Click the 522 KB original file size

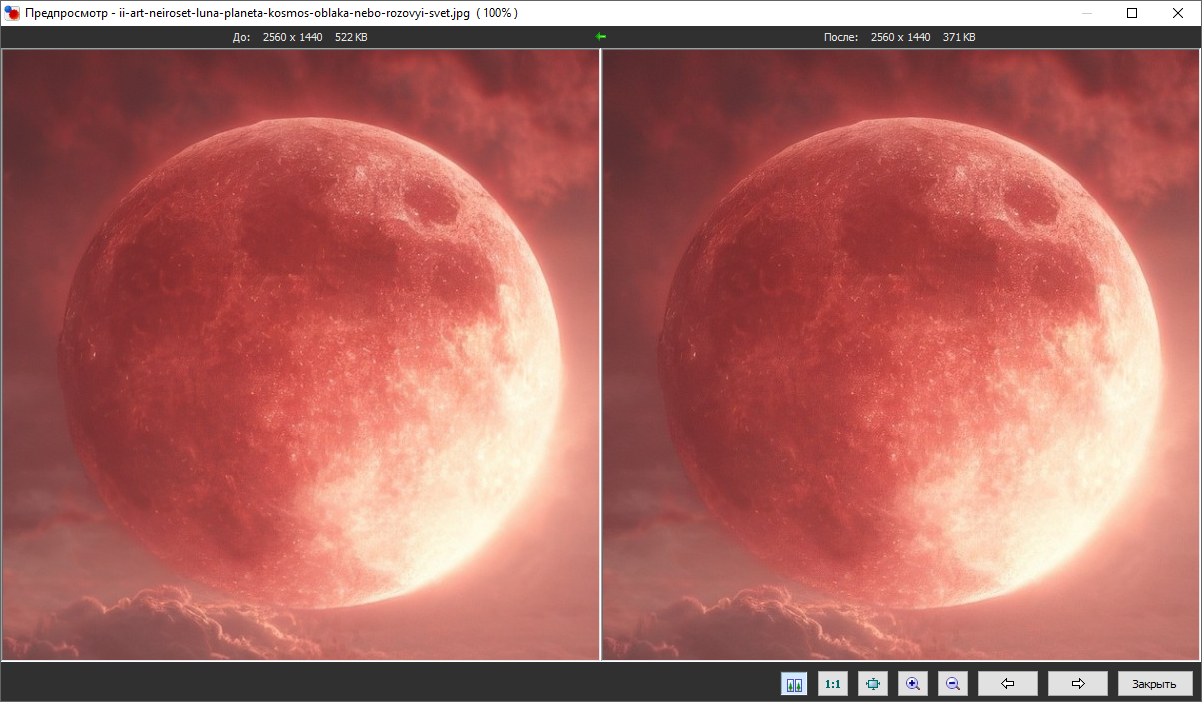(351, 37)
